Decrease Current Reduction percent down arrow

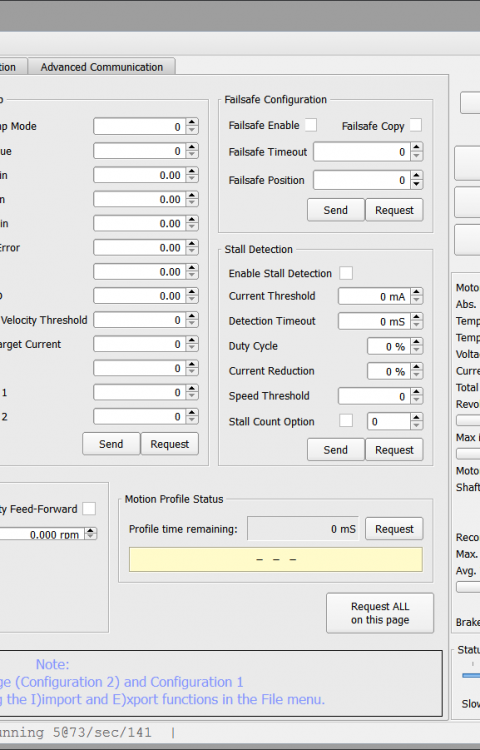(x=416, y=375)
